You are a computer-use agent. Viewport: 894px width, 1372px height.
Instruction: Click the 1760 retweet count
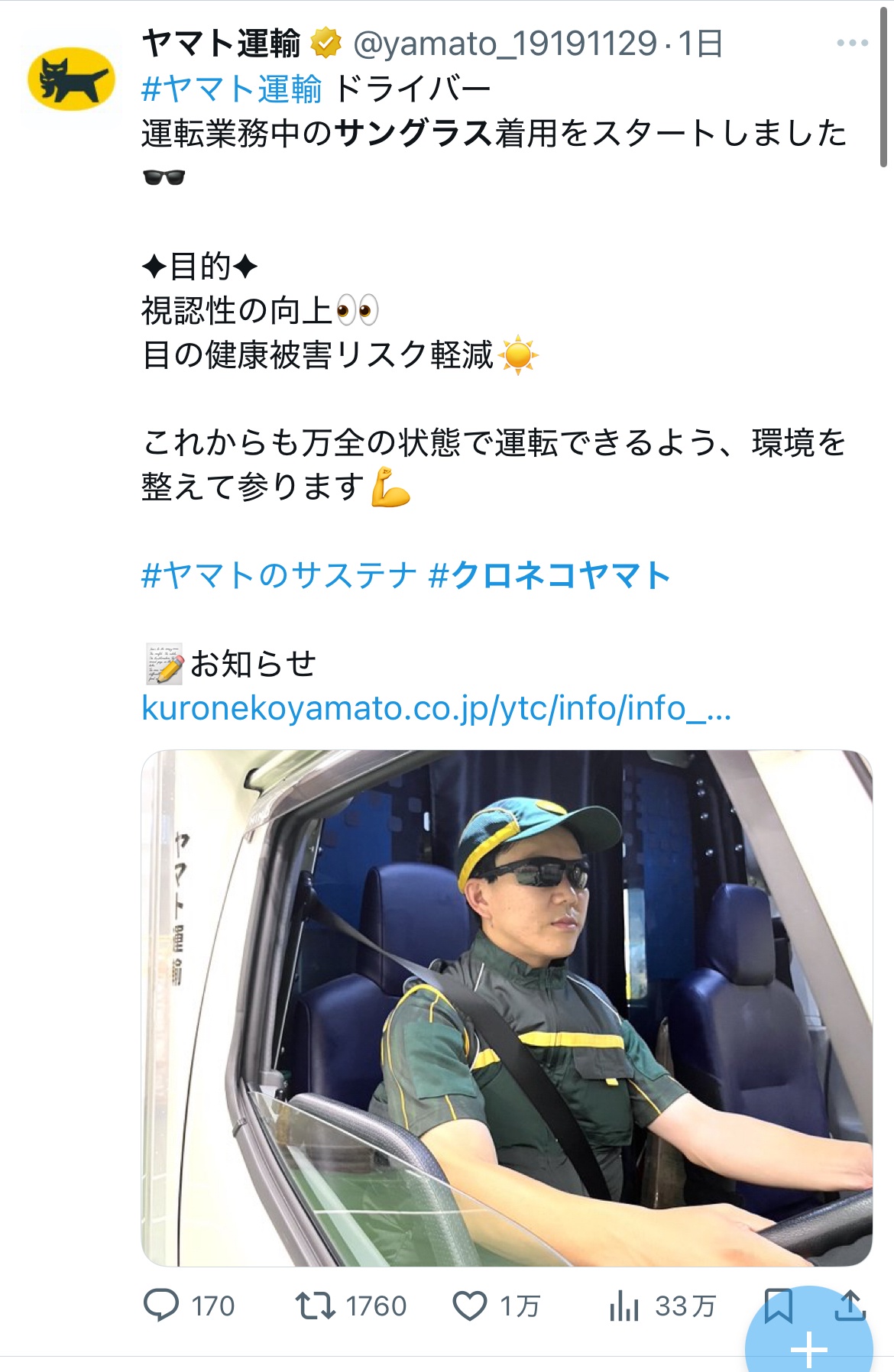click(376, 1306)
